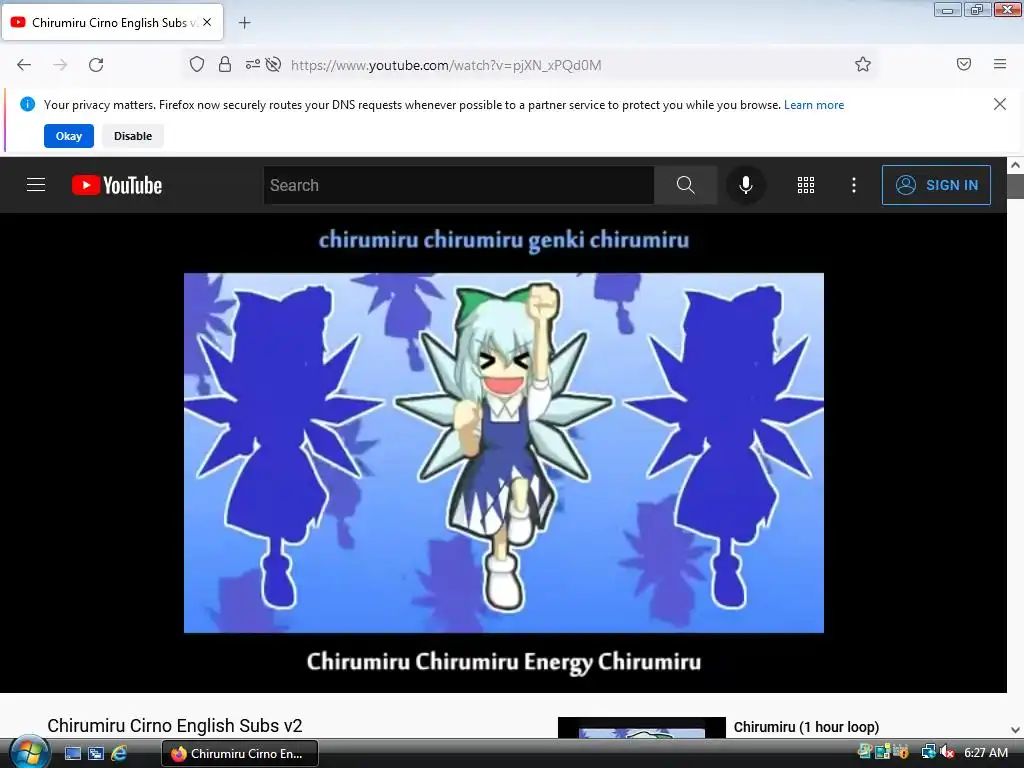The width and height of the screenshot is (1024, 768).
Task: Open the Chirumiru (1 hour loop) suggested video
Action: pos(806,727)
